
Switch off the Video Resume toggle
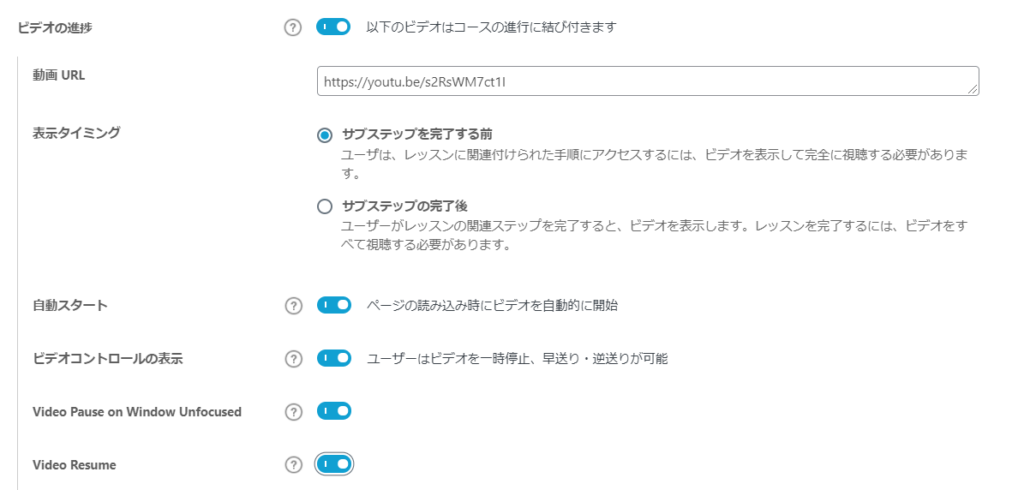334,464
